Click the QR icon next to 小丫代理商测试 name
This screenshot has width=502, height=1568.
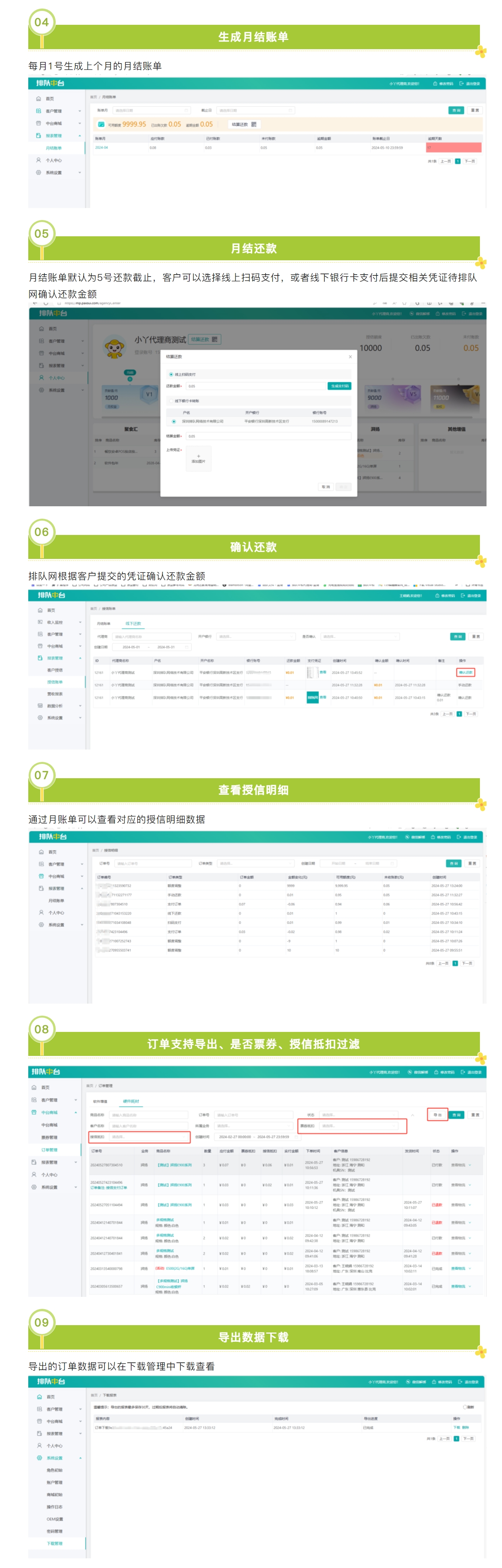point(215,339)
